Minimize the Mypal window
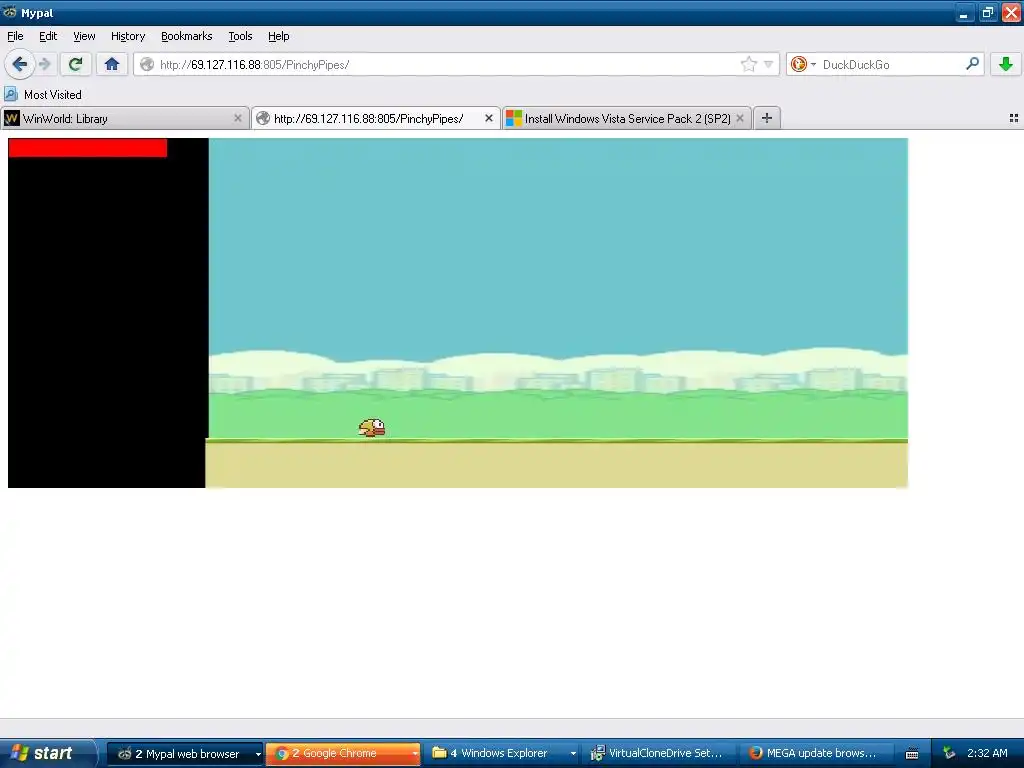The height and width of the screenshot is (768, 1024). (x=964, y=12)
